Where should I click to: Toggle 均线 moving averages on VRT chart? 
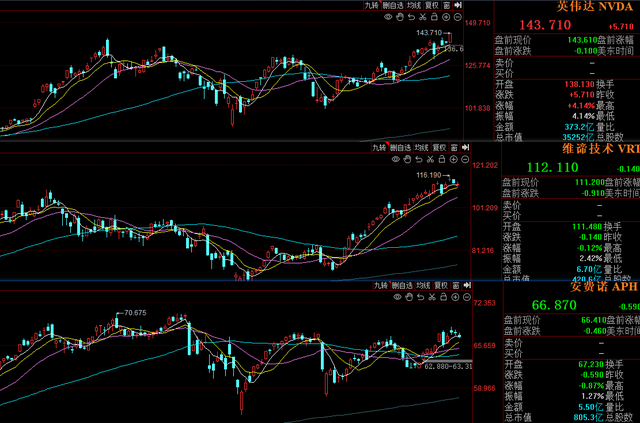point(421,147)
